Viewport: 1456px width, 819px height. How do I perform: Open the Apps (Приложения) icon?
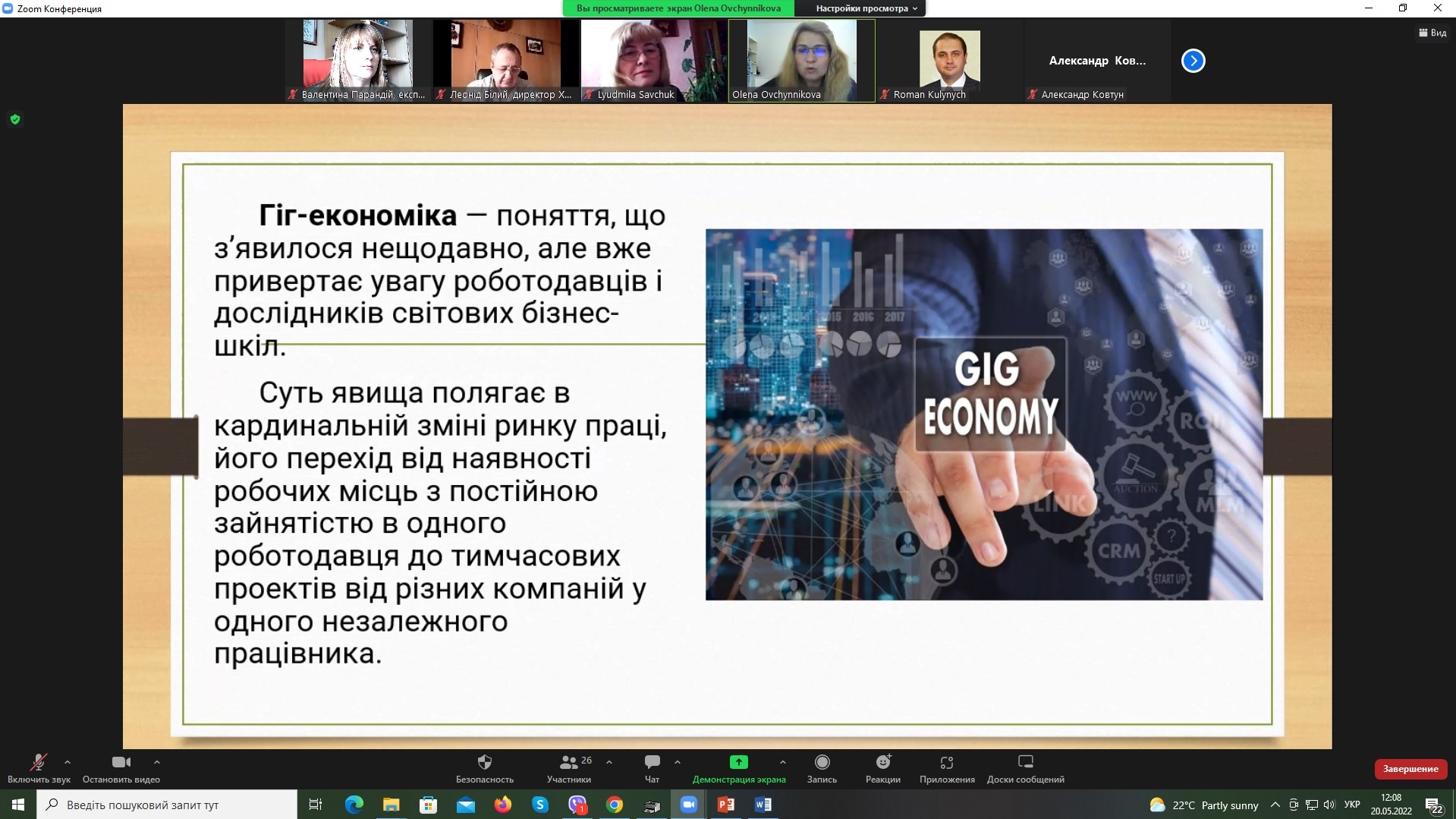tap(946, 762)
